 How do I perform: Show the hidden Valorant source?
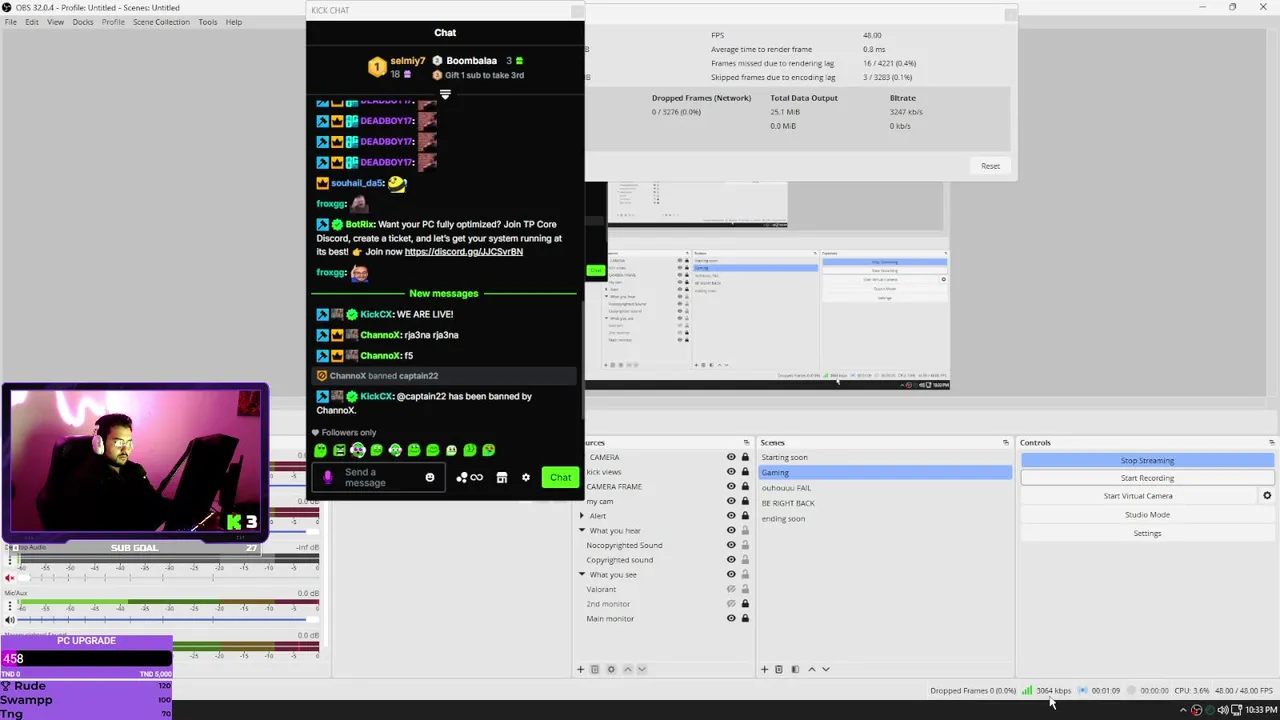coord(731,589)
